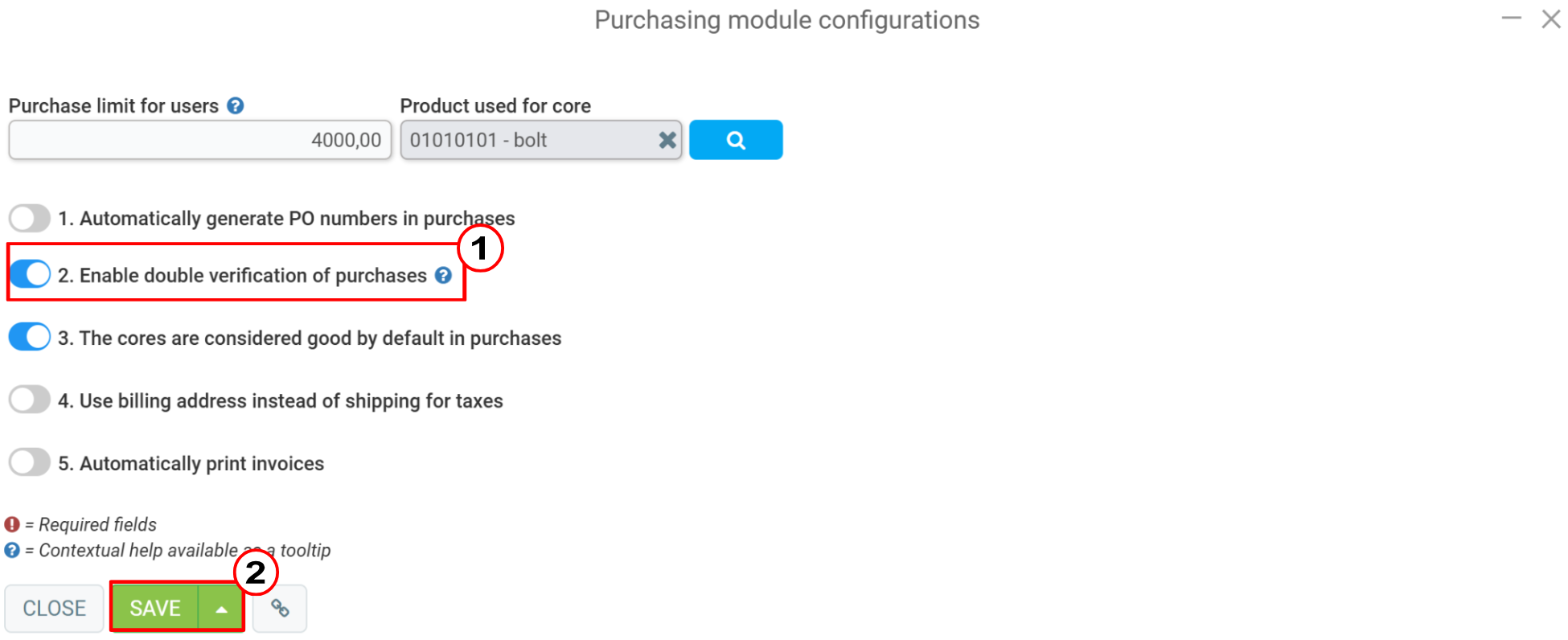Screen dimensions: 1568x640
Task: Clear the selected product 01010101 - bolt
Action: point(667,139)
